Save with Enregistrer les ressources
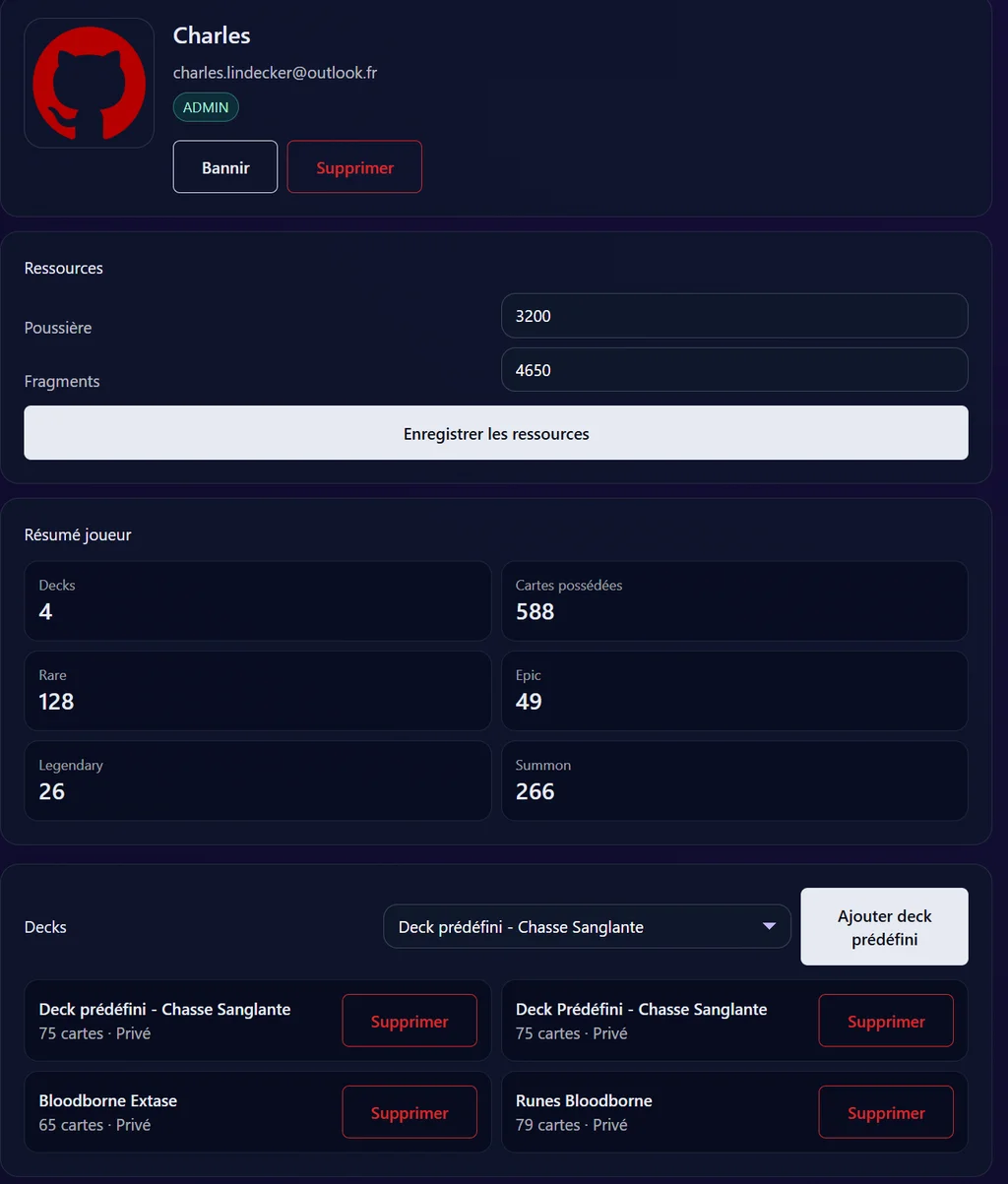This screenshot has width=1008, height=1184. (x=496, y=433)
